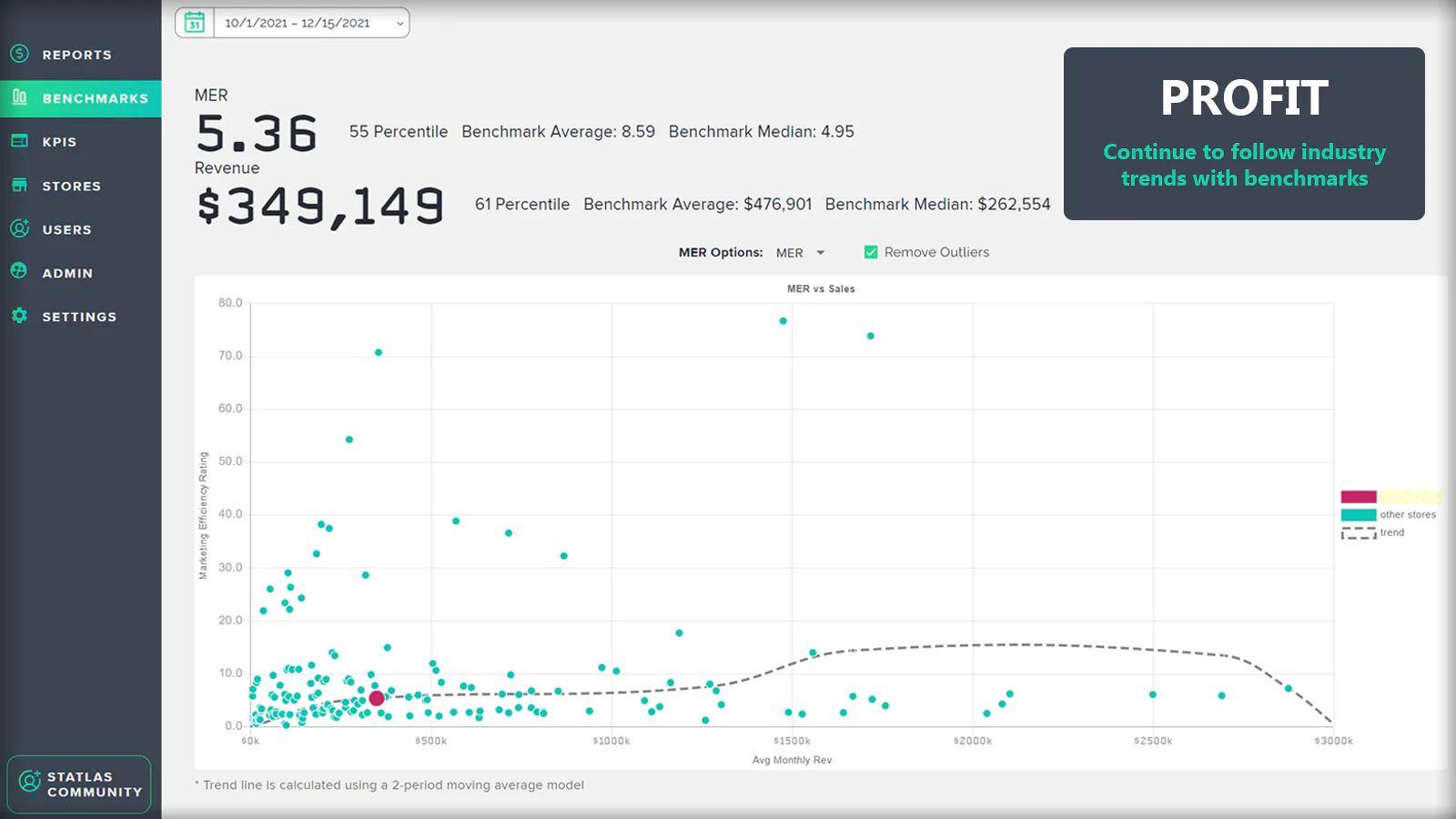Viewport: 1456px width, 819px height.
Task: Click the KPIs sidebar icon
Action: 20,141
